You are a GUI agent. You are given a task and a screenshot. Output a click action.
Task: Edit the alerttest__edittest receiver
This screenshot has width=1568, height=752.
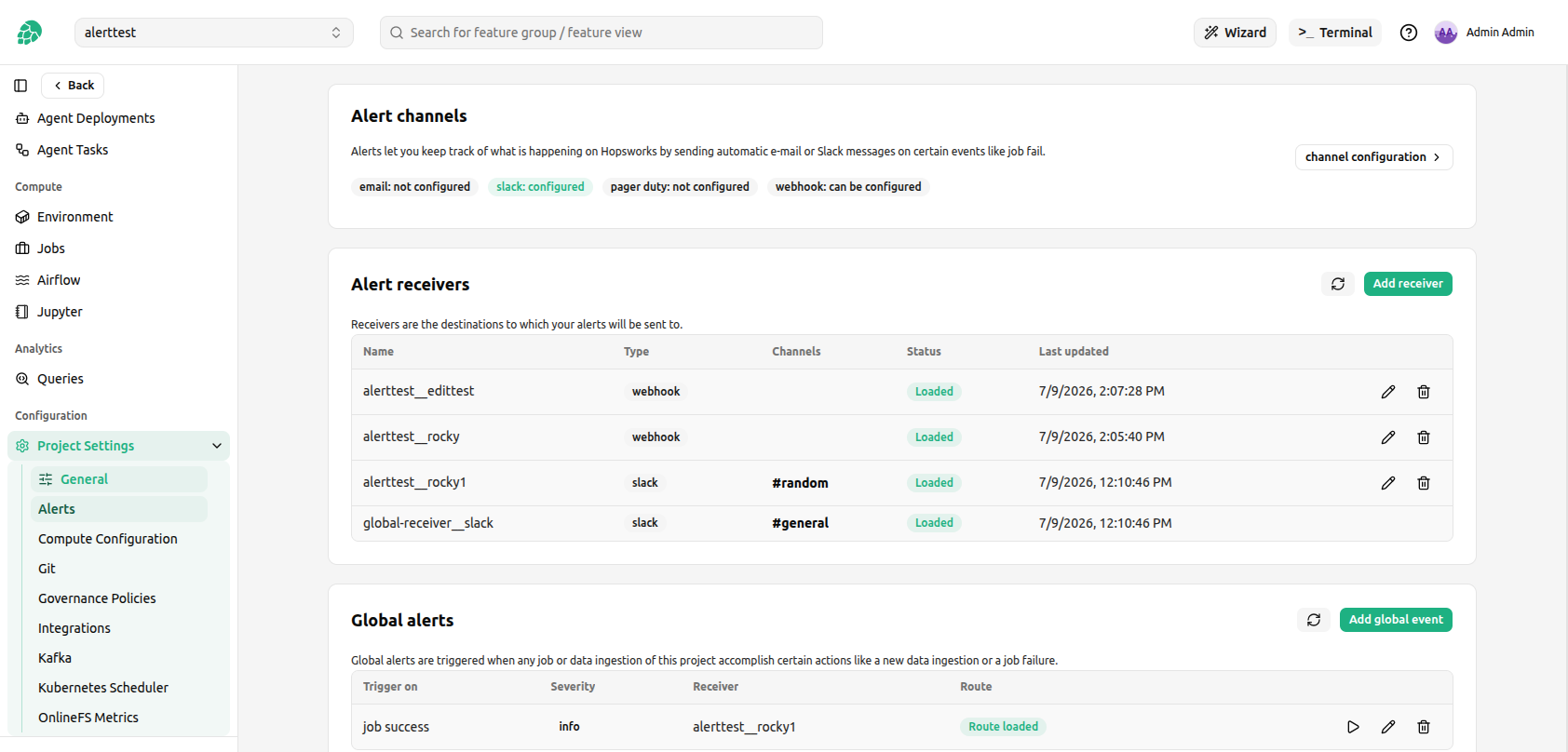(1388, 392)
